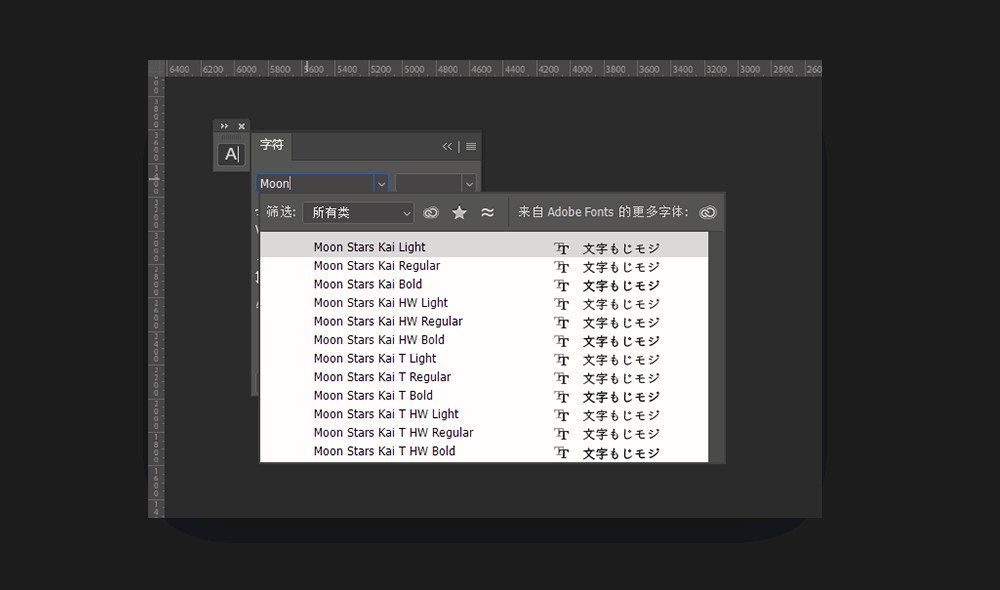Select Moon Stars Kai T Light

484,358
